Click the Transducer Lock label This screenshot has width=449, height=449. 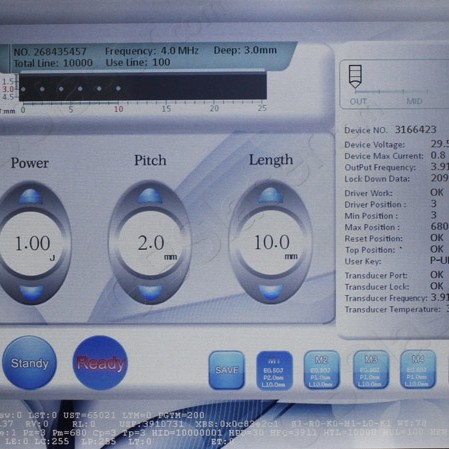377,287
